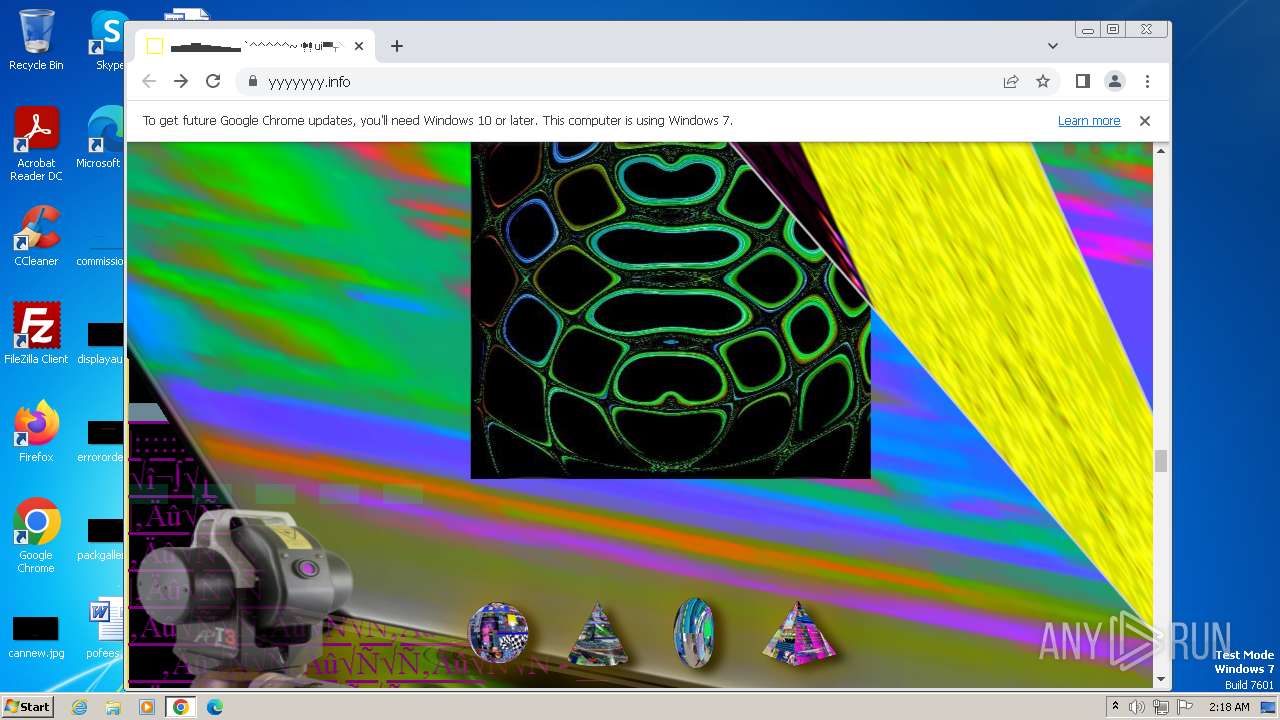Open Google Chrome desktop shortcut
Viewport: 1280px width, 720px height.
(36, 536)
